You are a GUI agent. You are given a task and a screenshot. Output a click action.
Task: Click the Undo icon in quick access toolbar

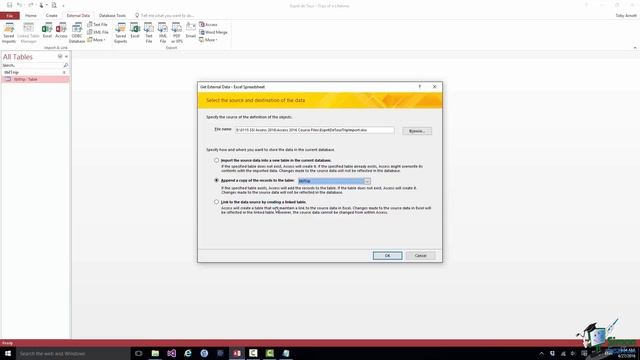click(19, 5)
